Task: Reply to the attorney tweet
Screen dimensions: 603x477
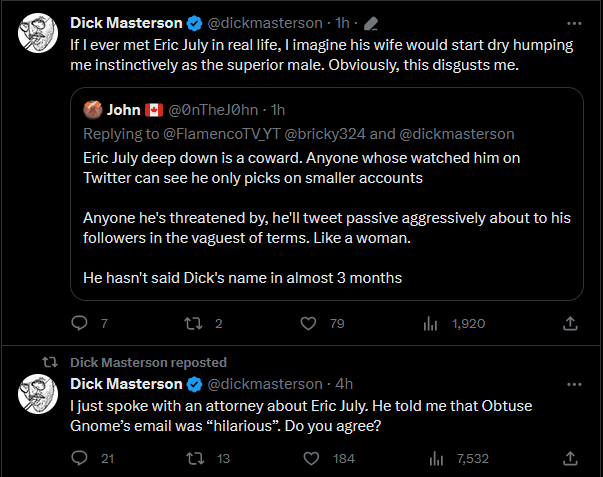Action: pos(81,458)
